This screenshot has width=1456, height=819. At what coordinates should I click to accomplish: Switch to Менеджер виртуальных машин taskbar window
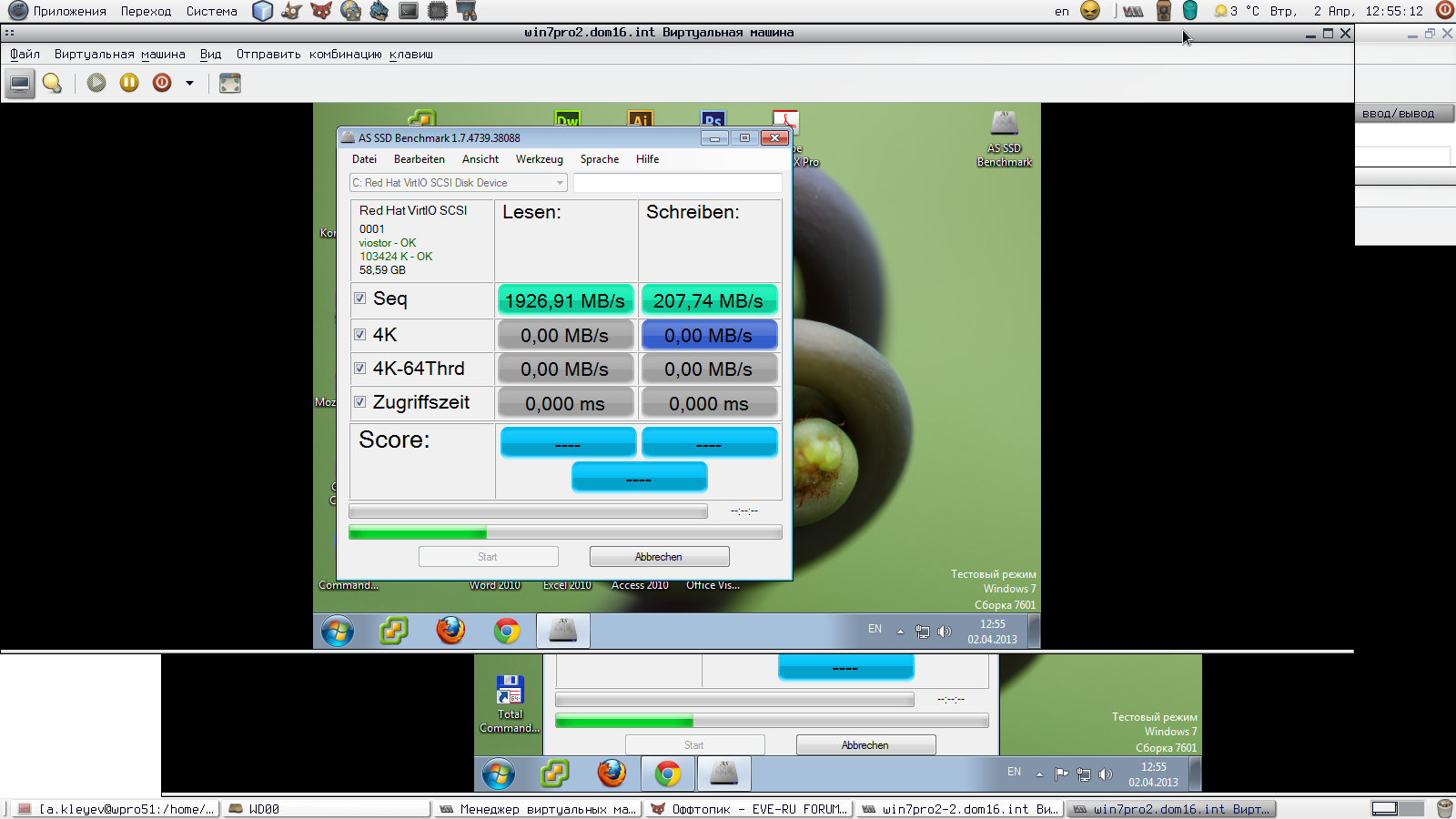pyautogui.click(x=537, y=809)
